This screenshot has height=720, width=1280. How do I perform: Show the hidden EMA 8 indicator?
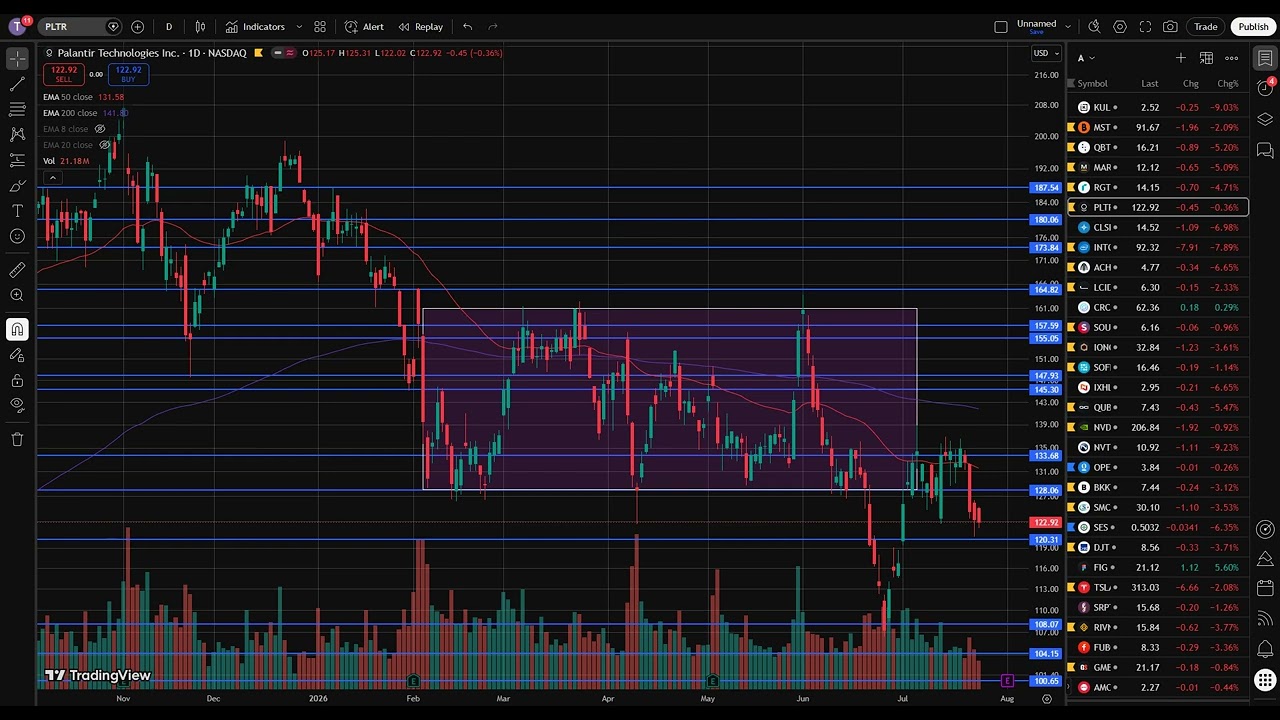100,129
